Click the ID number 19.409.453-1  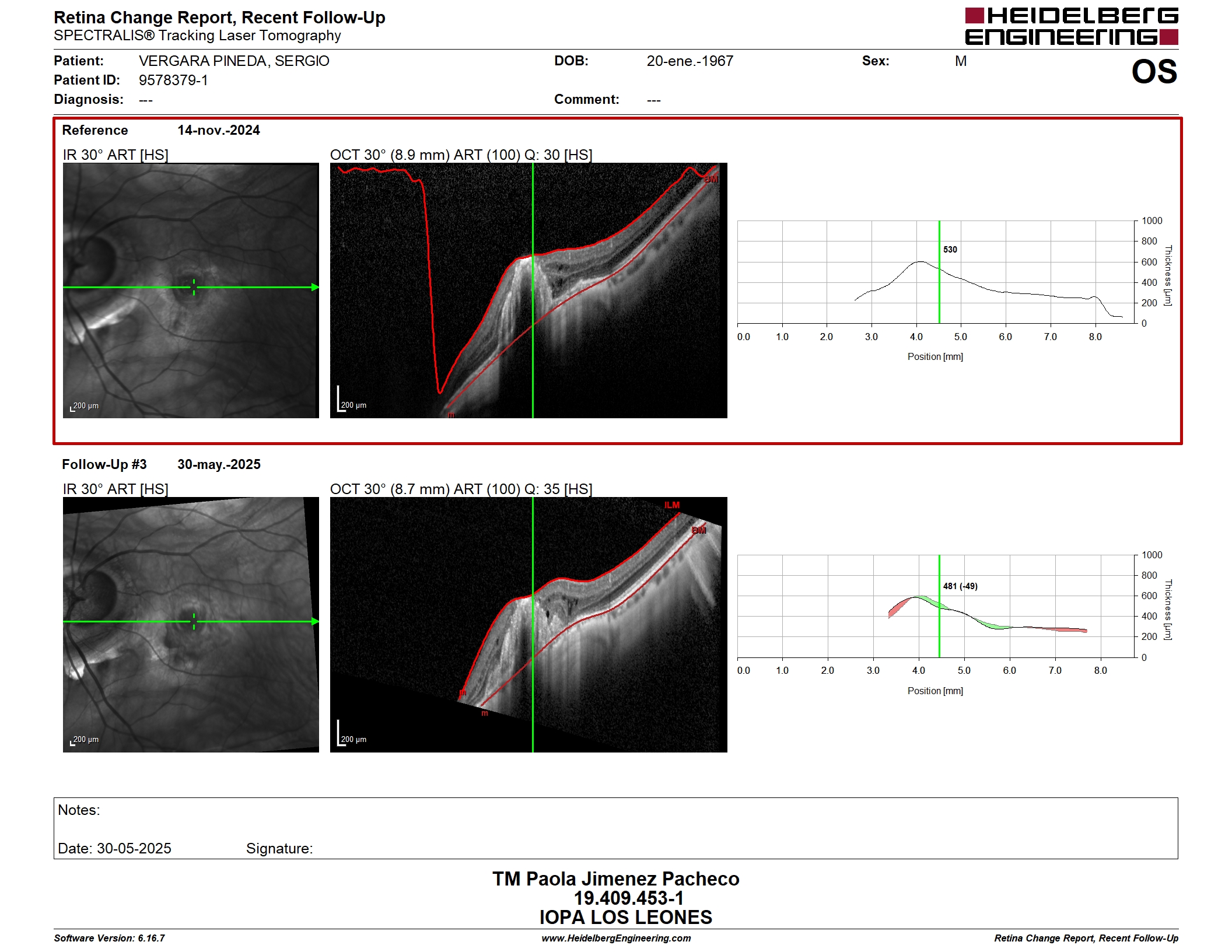pos(629,898)
